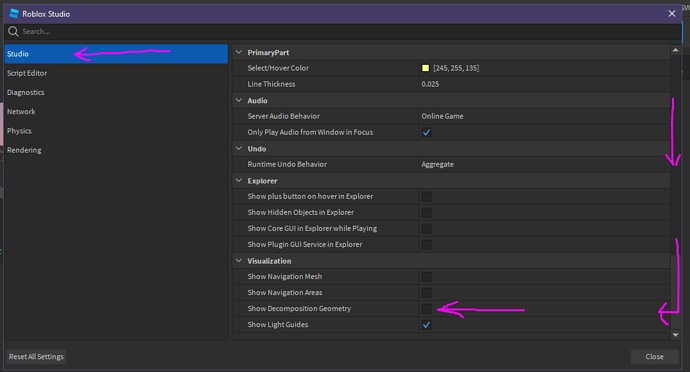Open the Select/Hover Color swatch
Viewport: 690px width, 372px height.
[x=426, y=68]
